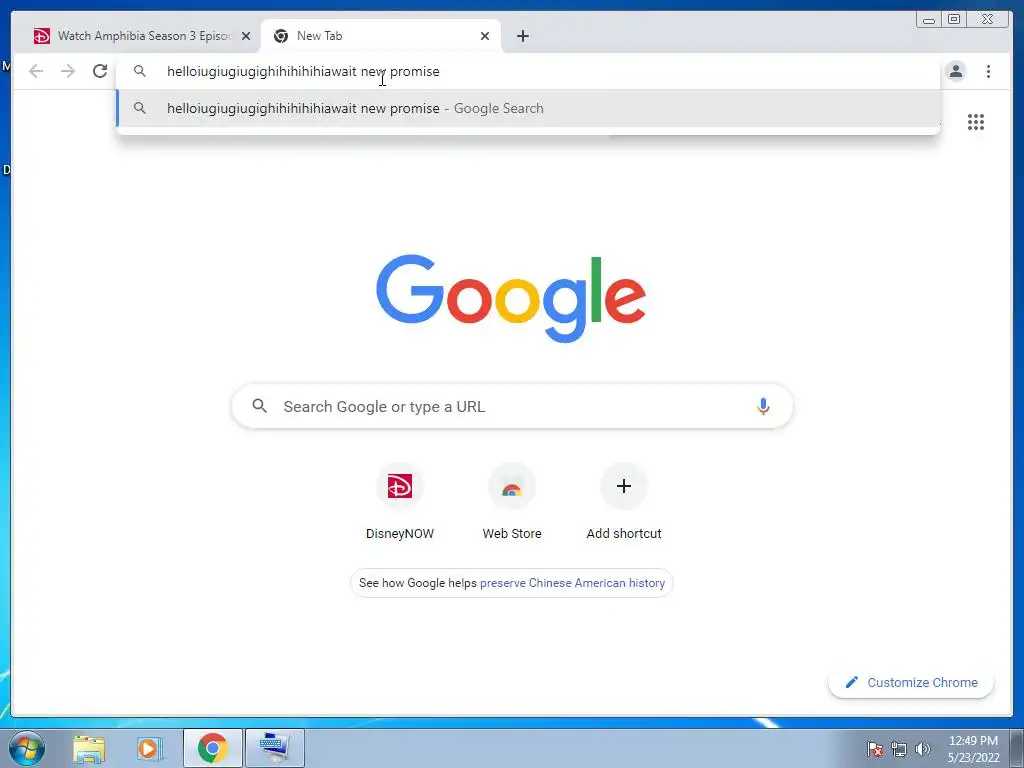
Task: Open Customize Chrome button
Action: coord(911,682)
